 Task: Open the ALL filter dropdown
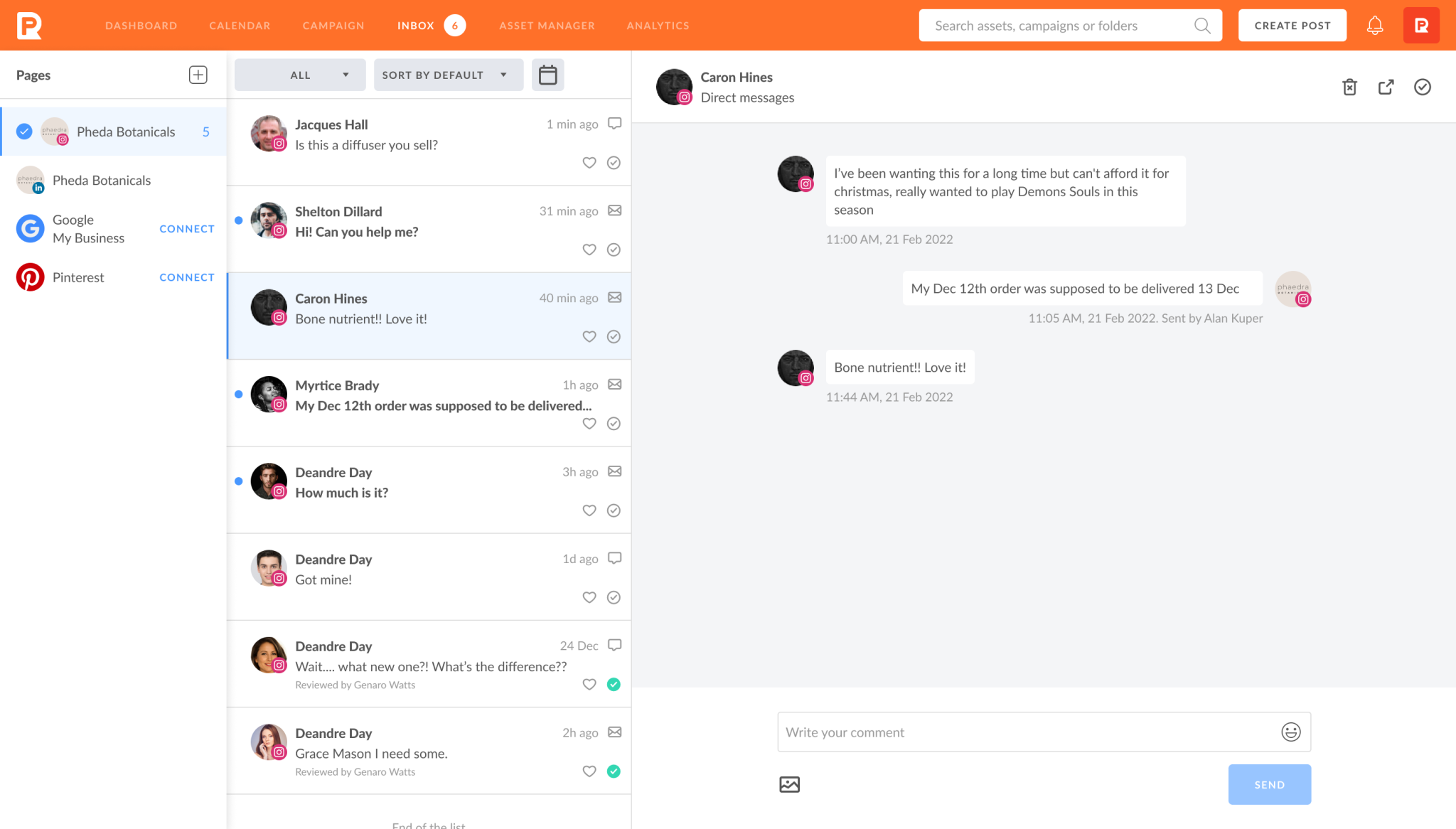(299, 75)
